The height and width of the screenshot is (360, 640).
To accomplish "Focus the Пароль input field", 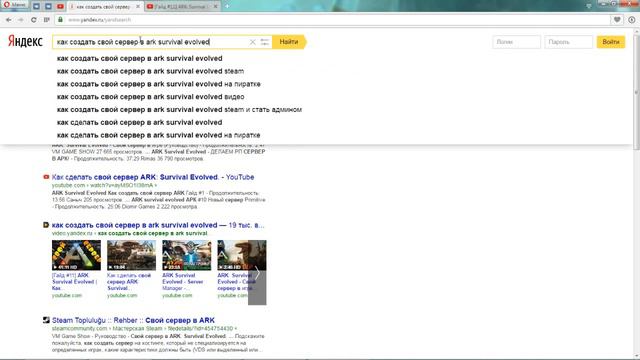I will tap(568, 42).
